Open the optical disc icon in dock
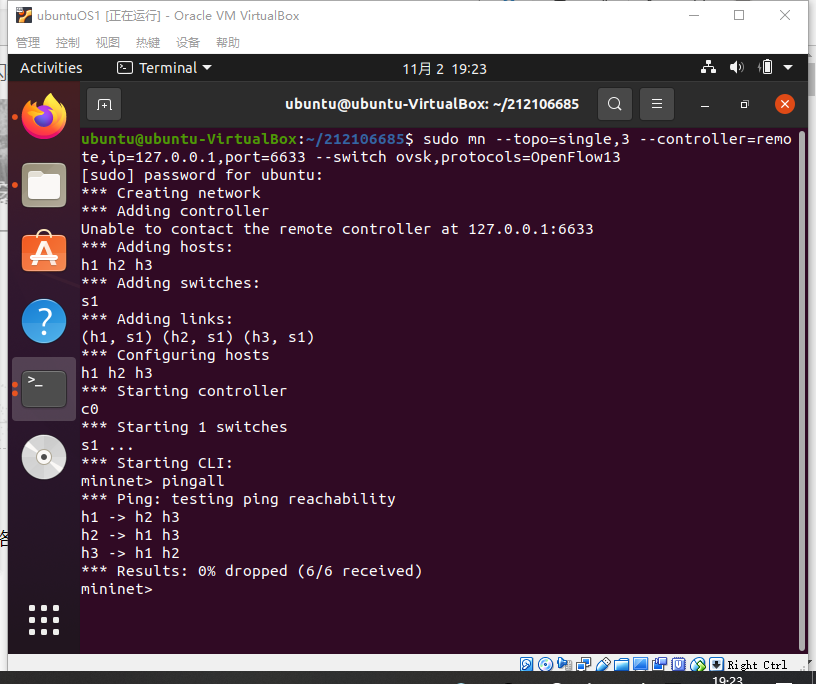 [x=44, y=457]
